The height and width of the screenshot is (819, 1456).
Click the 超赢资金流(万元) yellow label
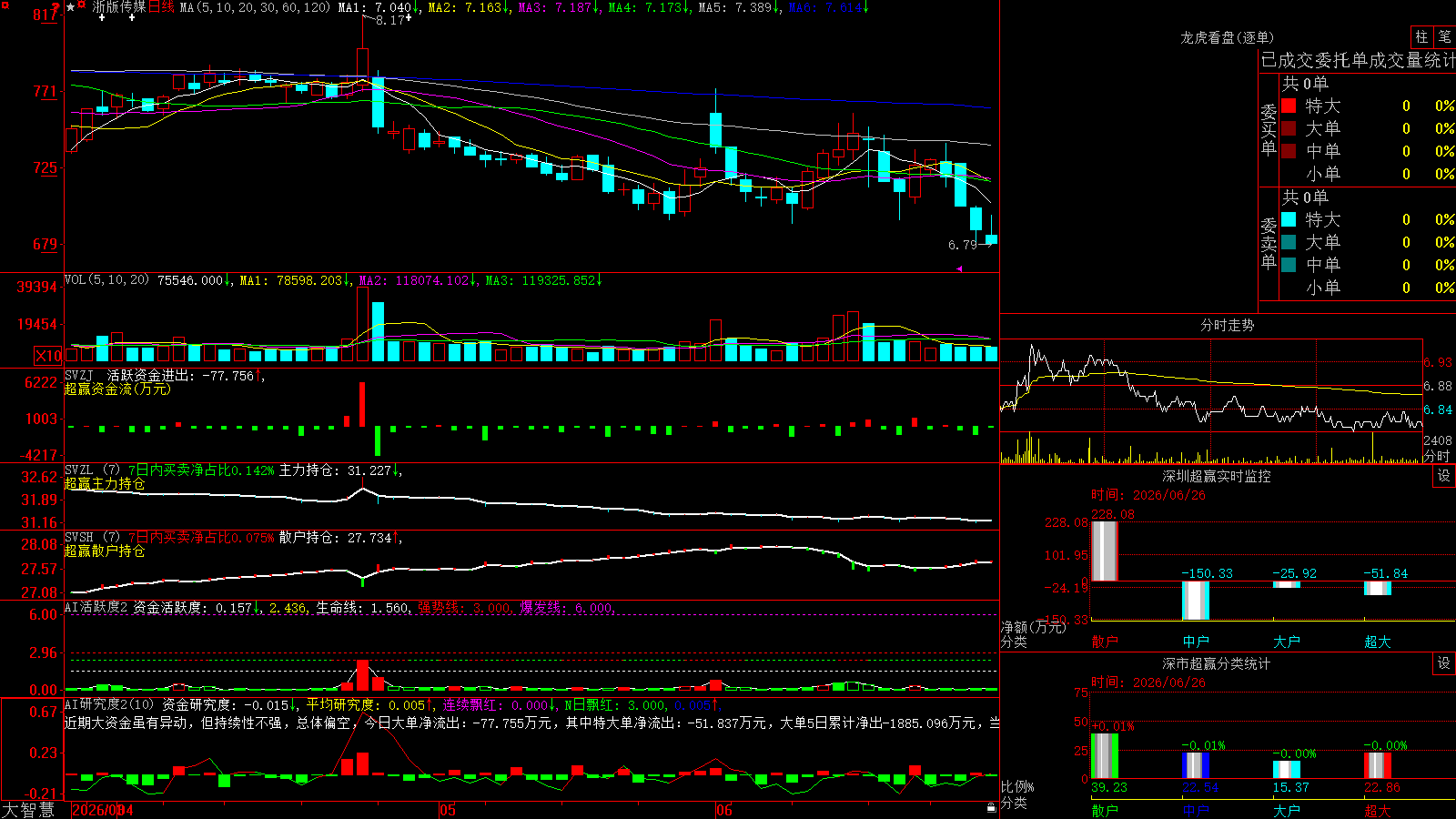[x=117, y=389]
